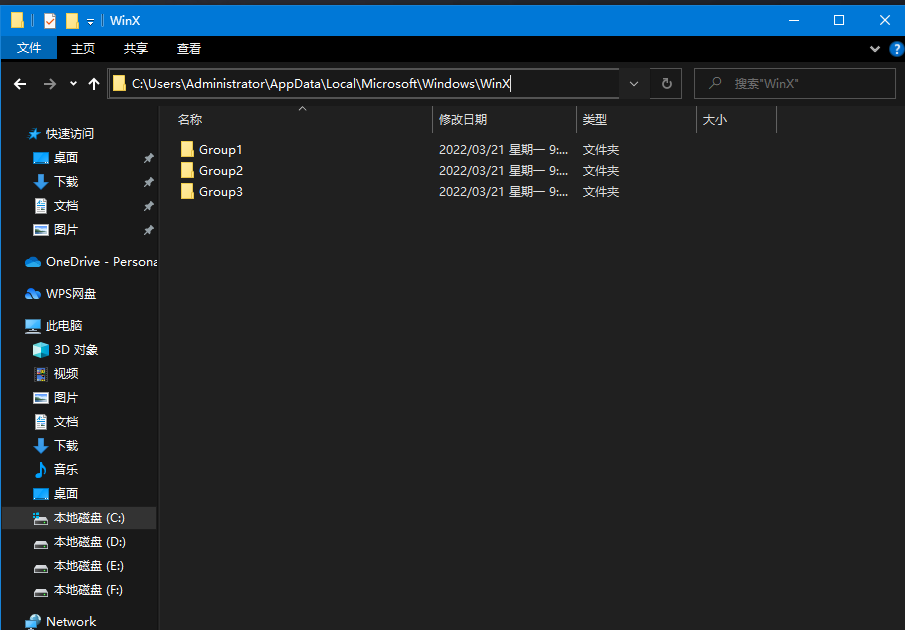Viewport: 905px width, 630px height.
Task: Select the OneDrive - Personal cloud icon
Action: [x=31, y=261]
